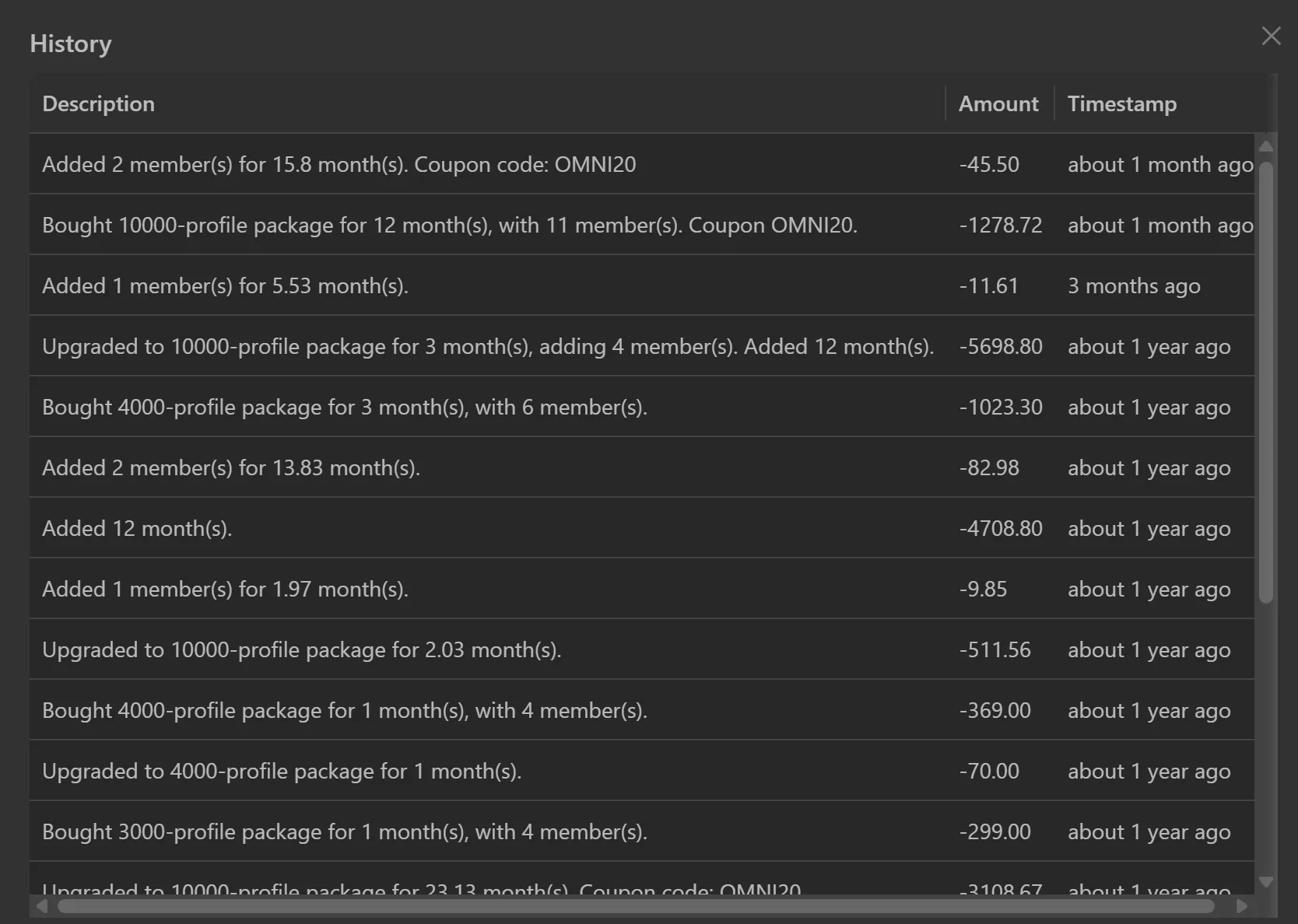
Task: Close the History dialog
Action: click(1271, 36)
